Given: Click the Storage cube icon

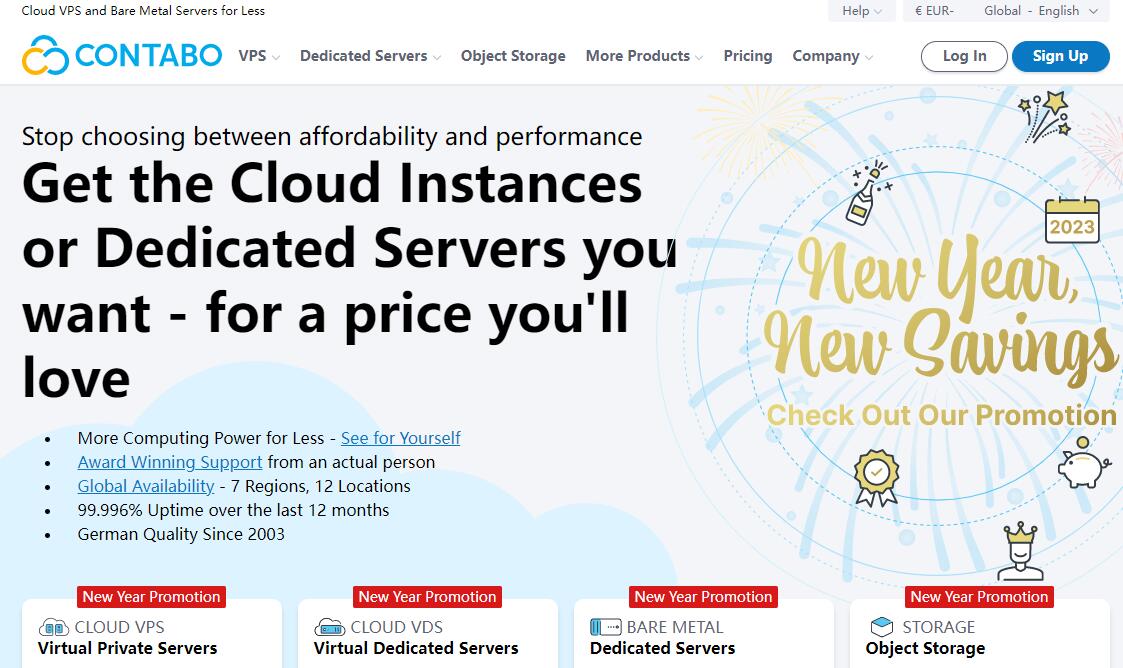Looking at the screenshot, I should point(882,627).
